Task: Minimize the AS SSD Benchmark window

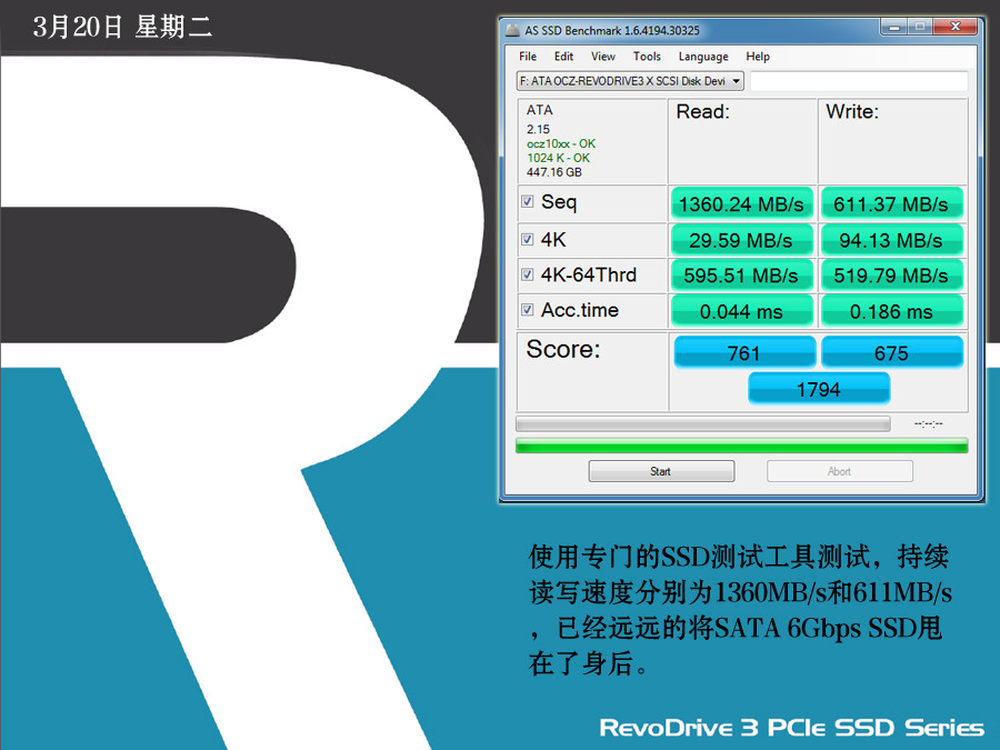Action: [x=894, y=27]
